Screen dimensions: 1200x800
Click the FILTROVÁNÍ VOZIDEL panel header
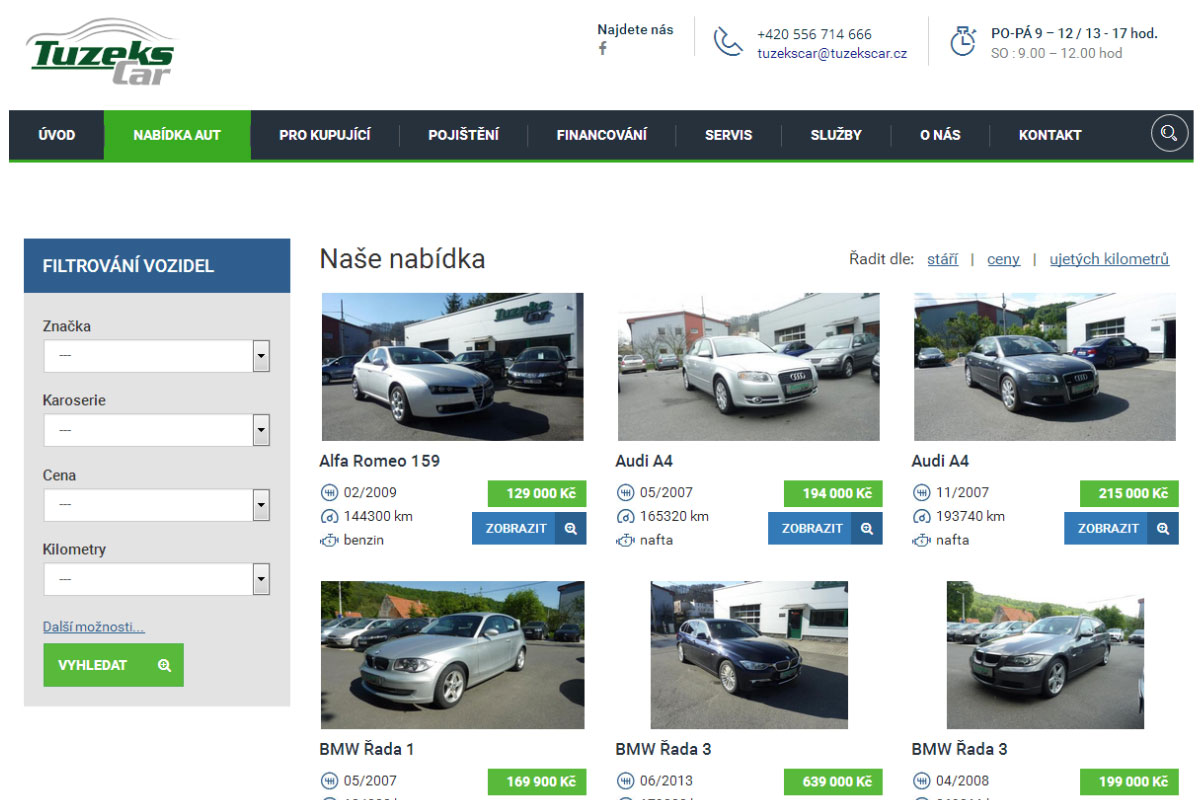pyautogui.click(x=157, y=266)
